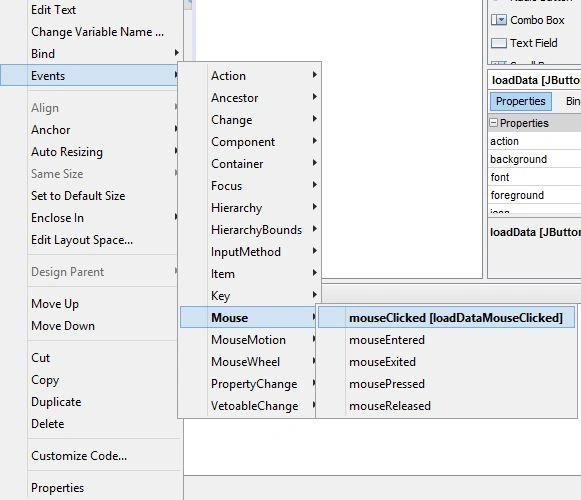Select the background property row
Screen dimensions: 581x500
(535, 159)
